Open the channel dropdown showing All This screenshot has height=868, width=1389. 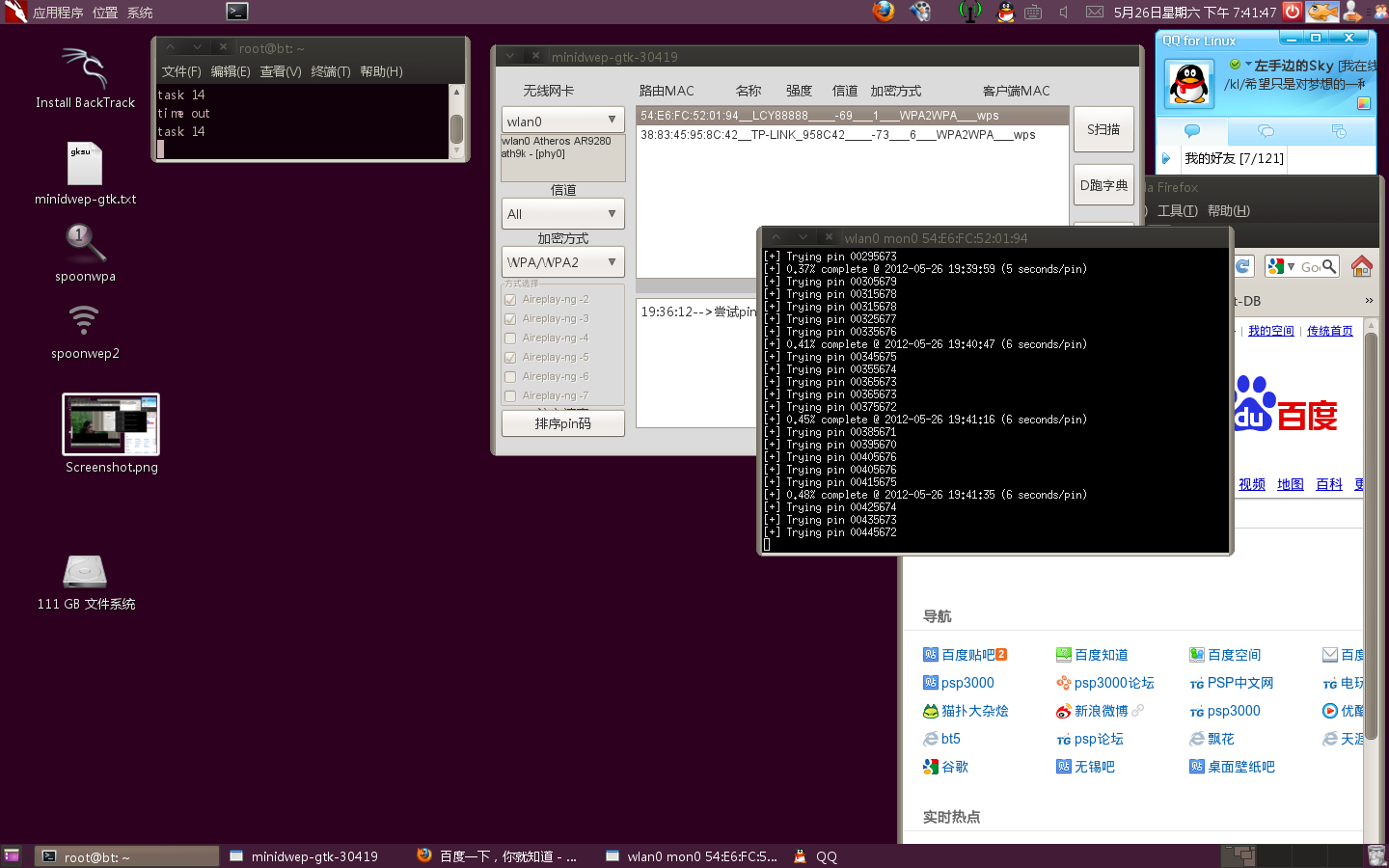point(562,214)
